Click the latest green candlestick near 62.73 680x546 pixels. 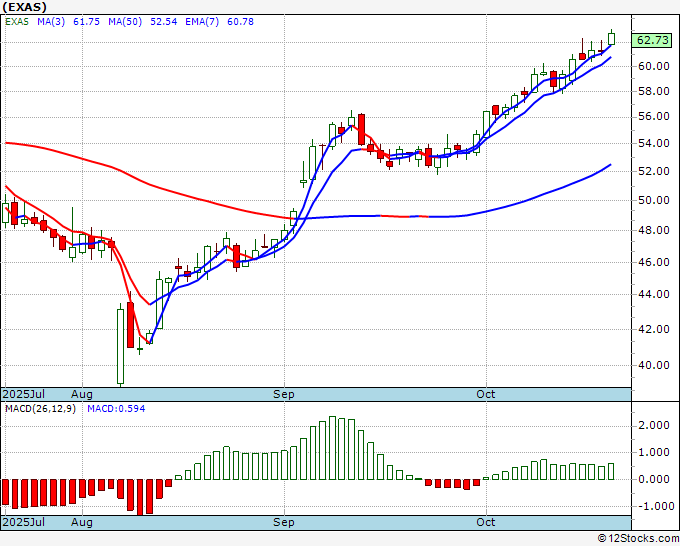611,38
